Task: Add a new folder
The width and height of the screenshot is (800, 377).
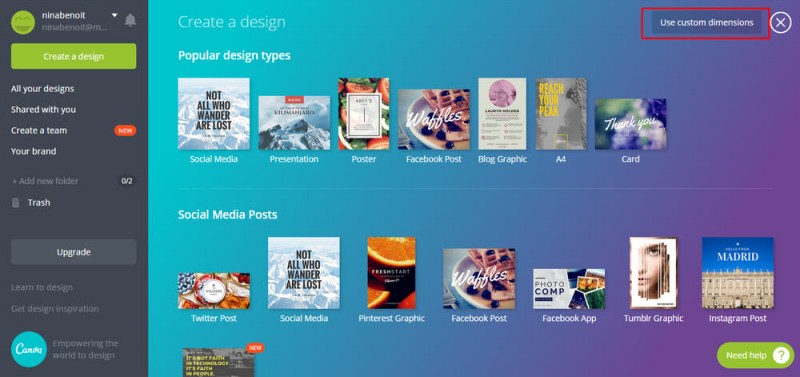Action: click(45, 181)
